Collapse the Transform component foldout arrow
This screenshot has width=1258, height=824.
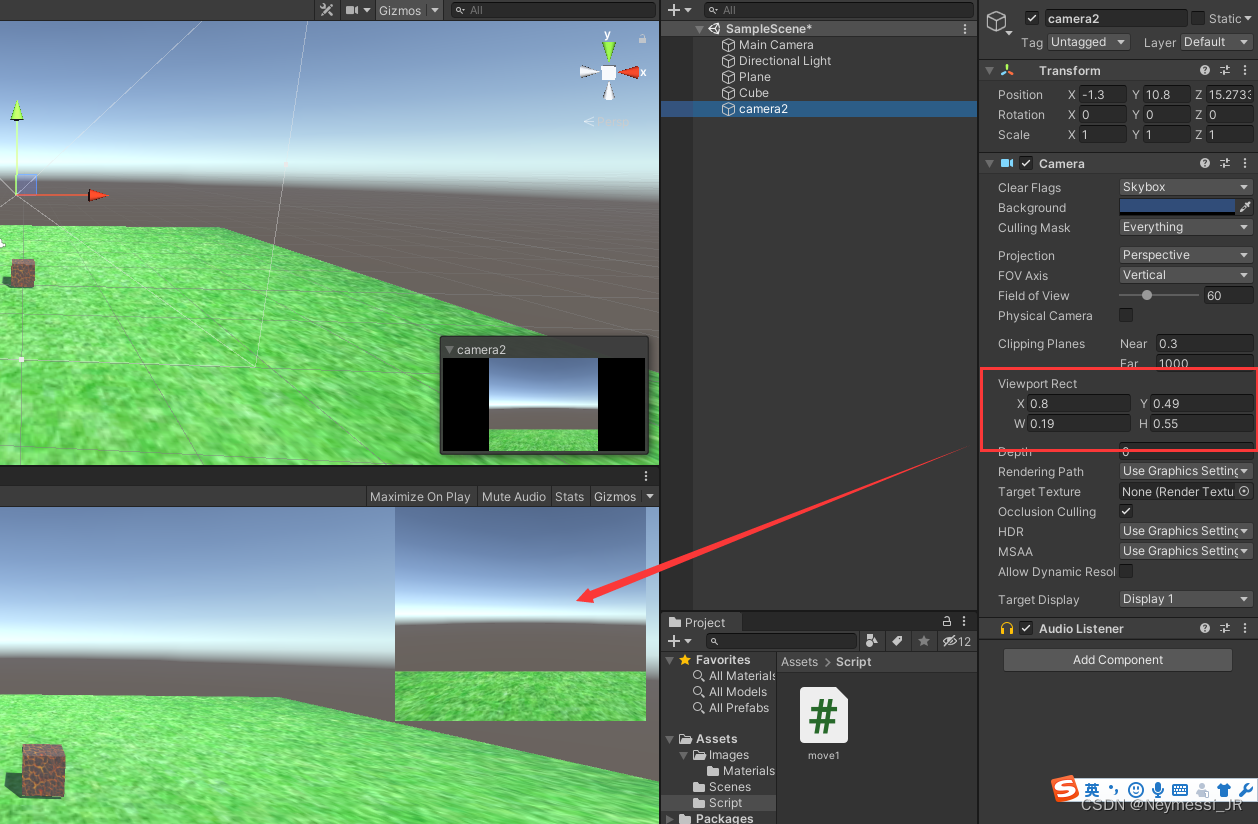coord(989,71)
